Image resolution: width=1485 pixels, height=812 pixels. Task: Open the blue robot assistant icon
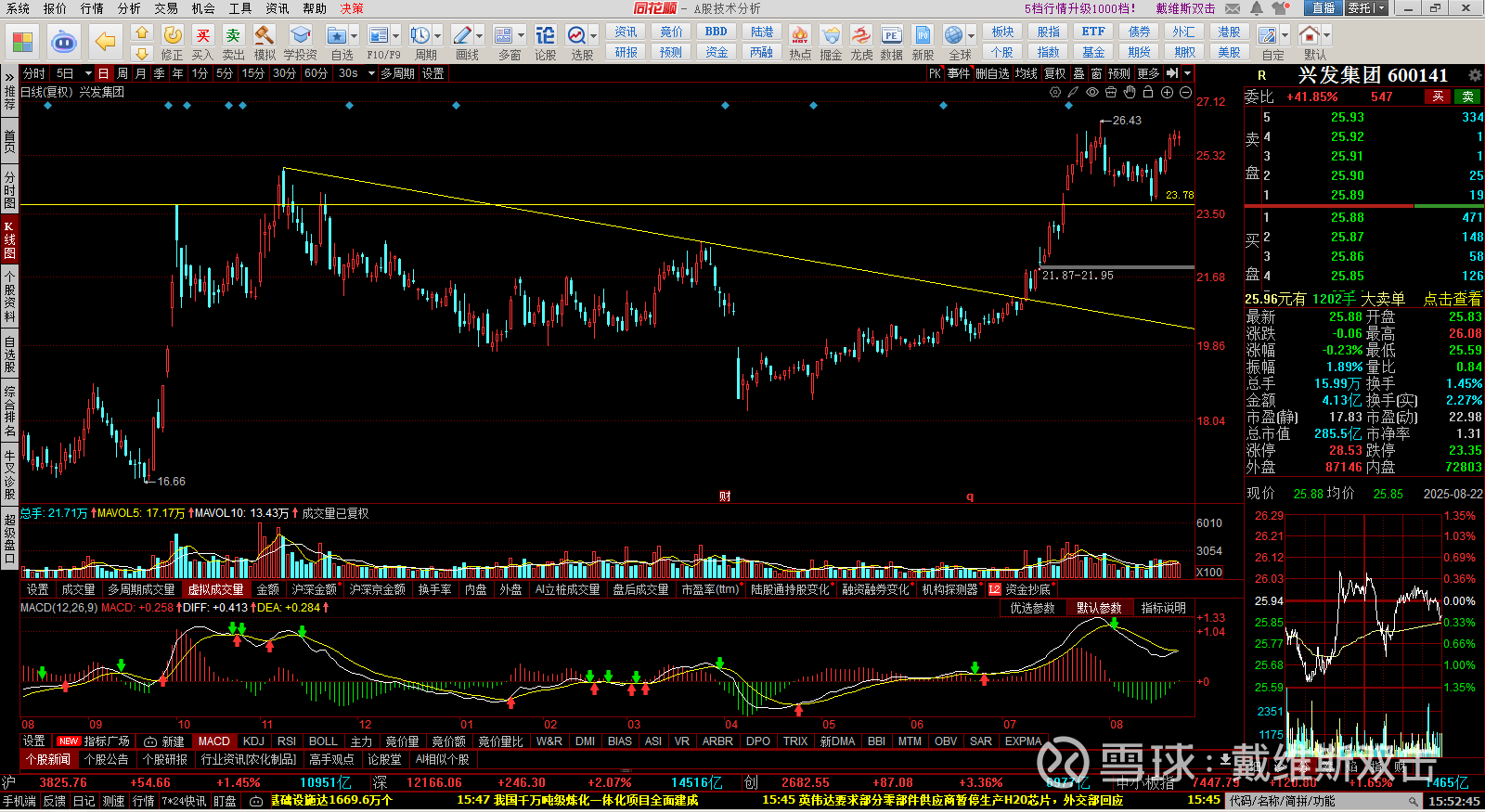click(63, 42)
